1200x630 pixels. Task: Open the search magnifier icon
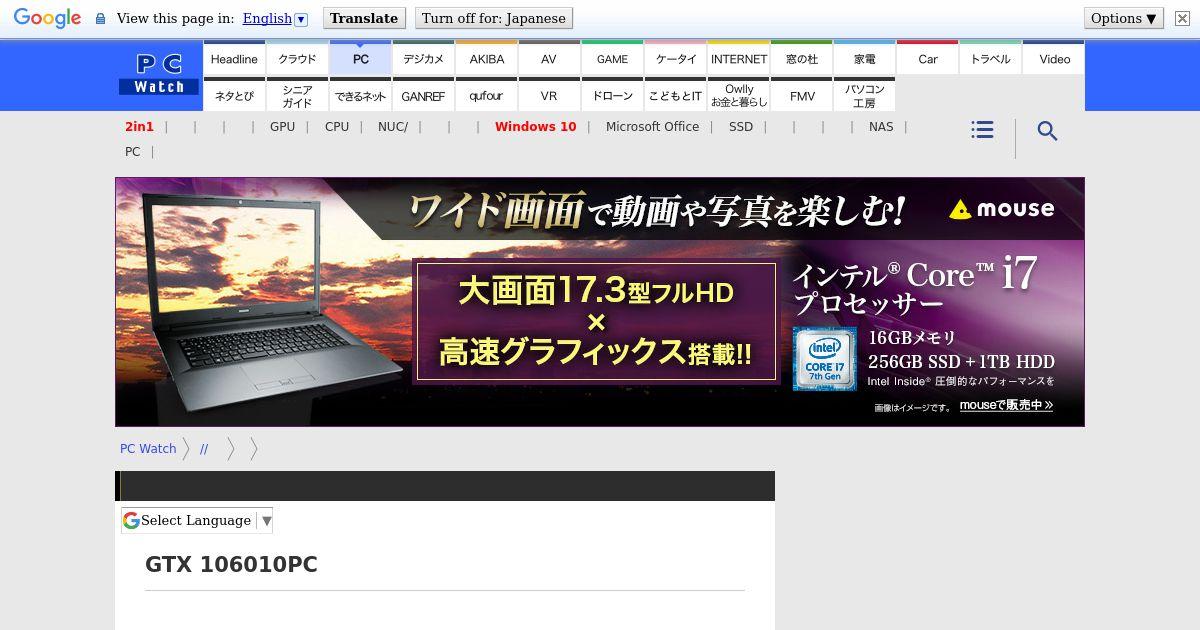(x=1047, y=131)
